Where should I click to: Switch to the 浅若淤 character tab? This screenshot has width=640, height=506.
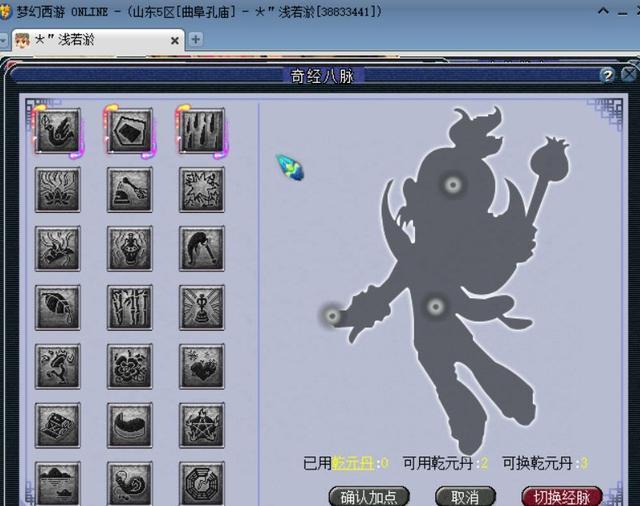(x=98, y=40)
